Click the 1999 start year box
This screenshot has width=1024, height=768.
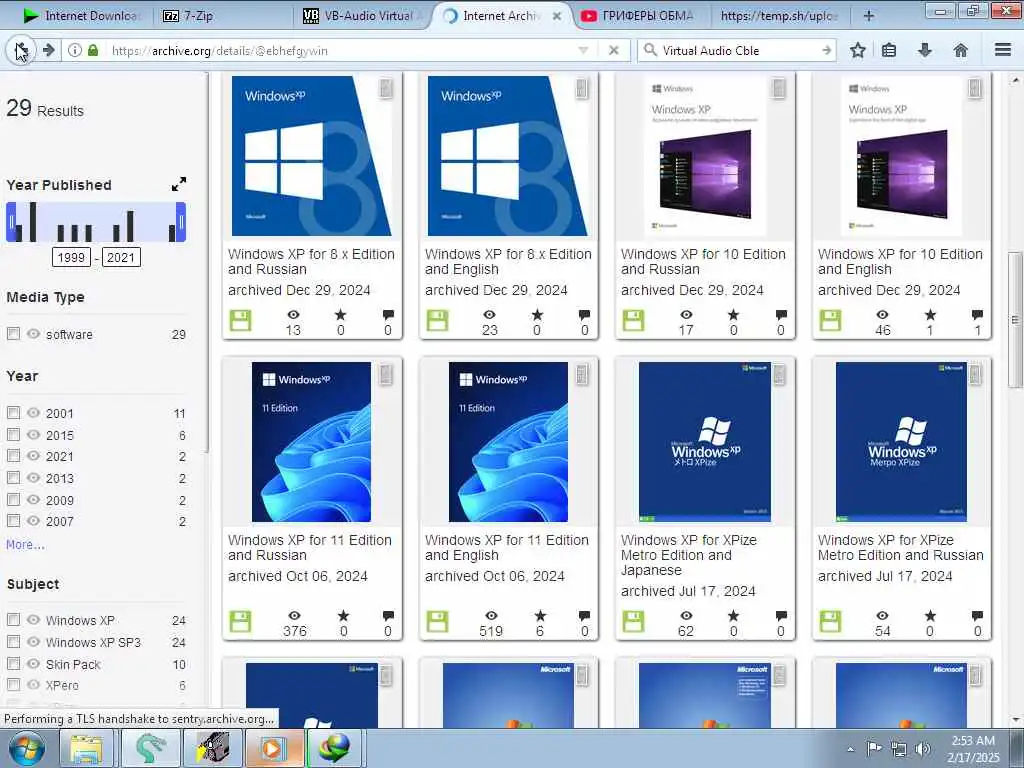click(71, 257)
